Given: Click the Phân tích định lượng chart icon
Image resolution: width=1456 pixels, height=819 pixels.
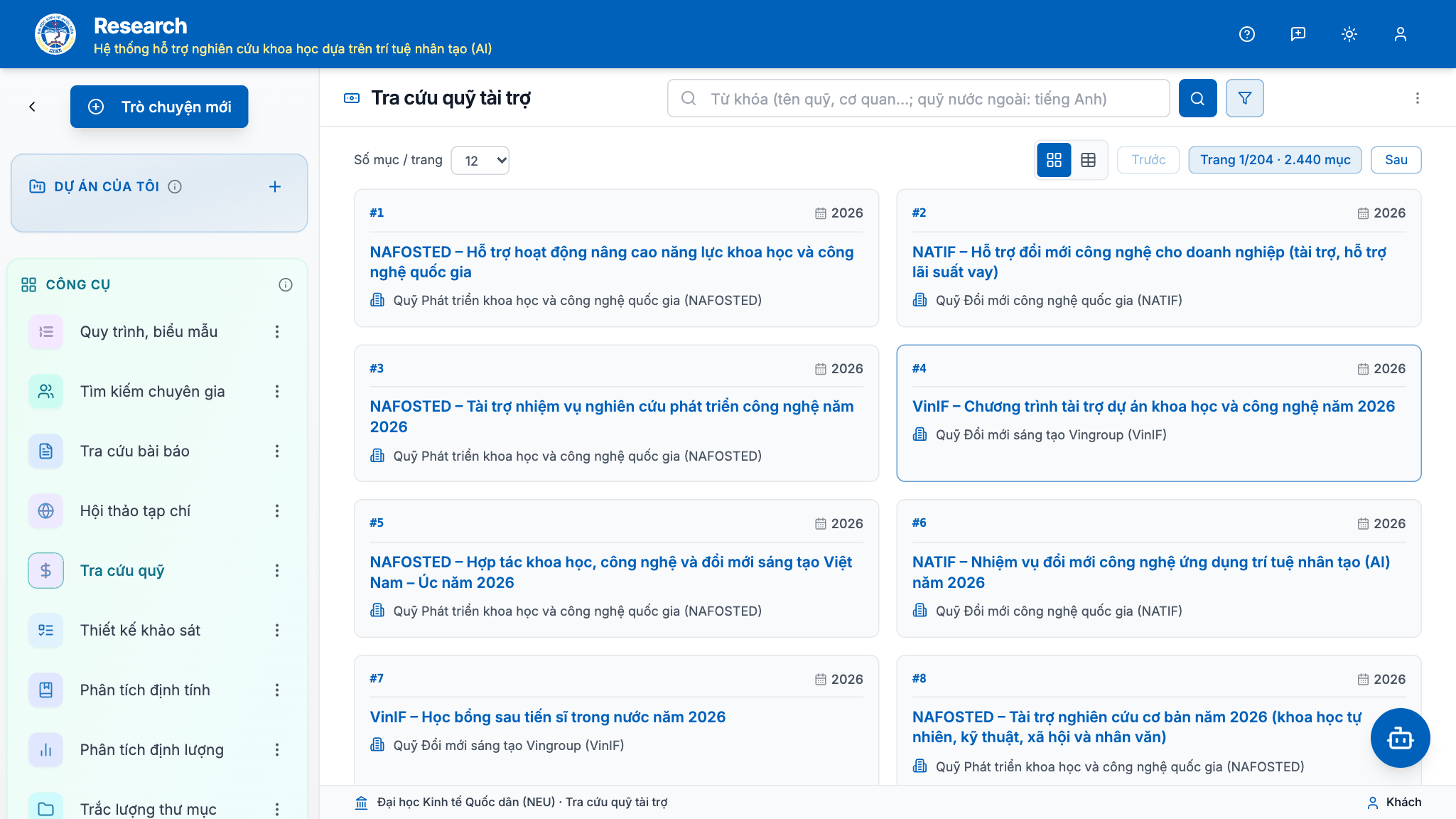Looking at the screenshot, I should 45,749.
